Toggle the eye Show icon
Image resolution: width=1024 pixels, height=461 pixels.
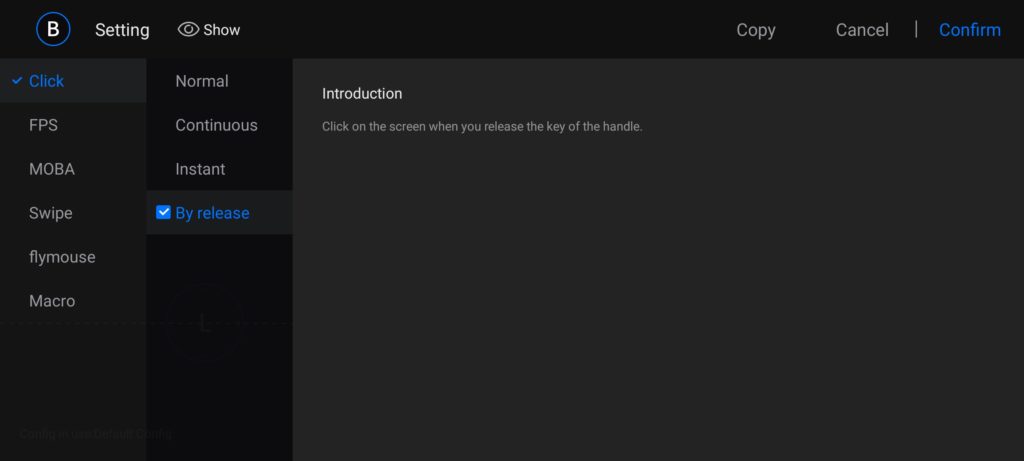pos(189,30)
